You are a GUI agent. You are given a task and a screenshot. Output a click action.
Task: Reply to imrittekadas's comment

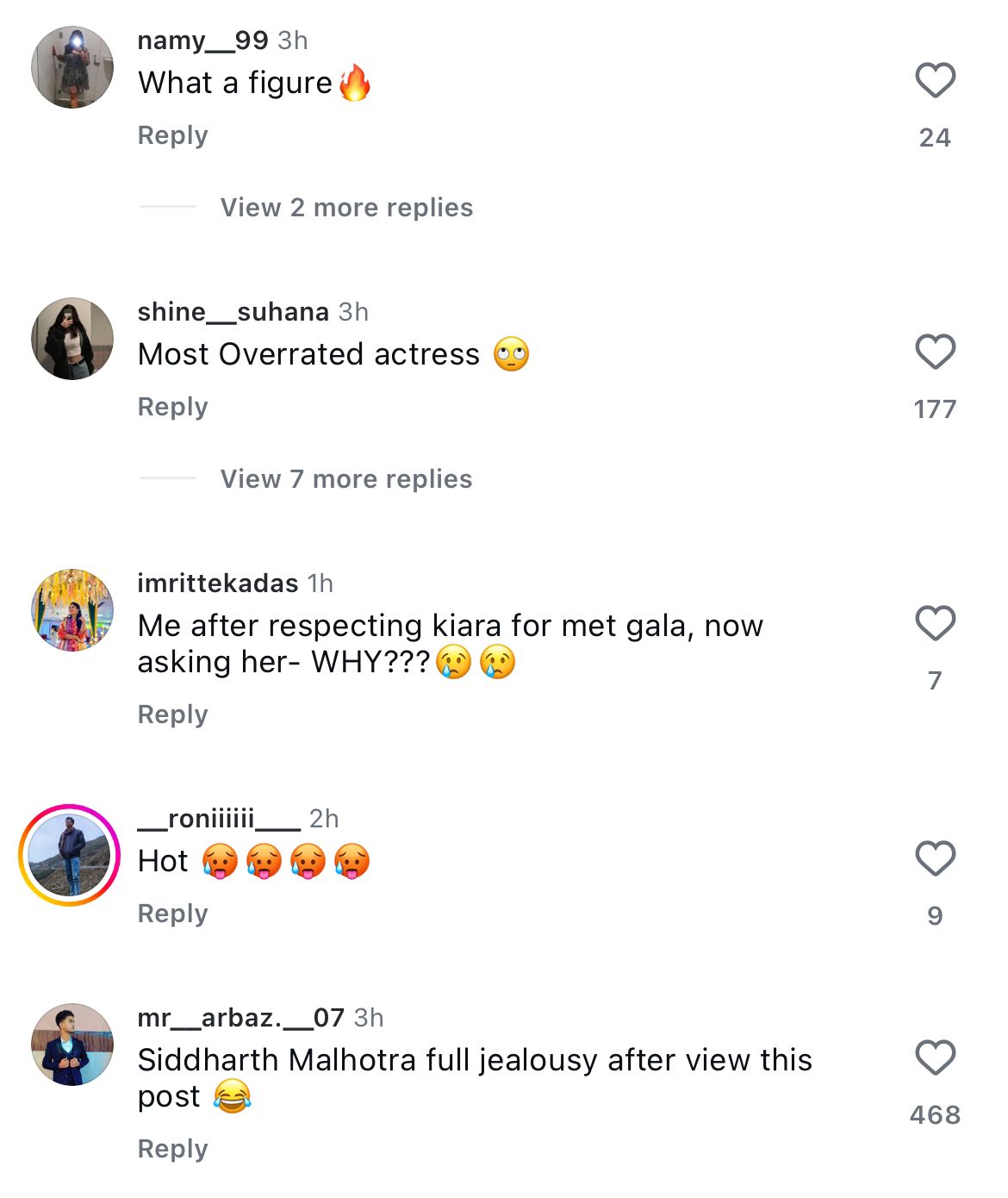[172, 714]
